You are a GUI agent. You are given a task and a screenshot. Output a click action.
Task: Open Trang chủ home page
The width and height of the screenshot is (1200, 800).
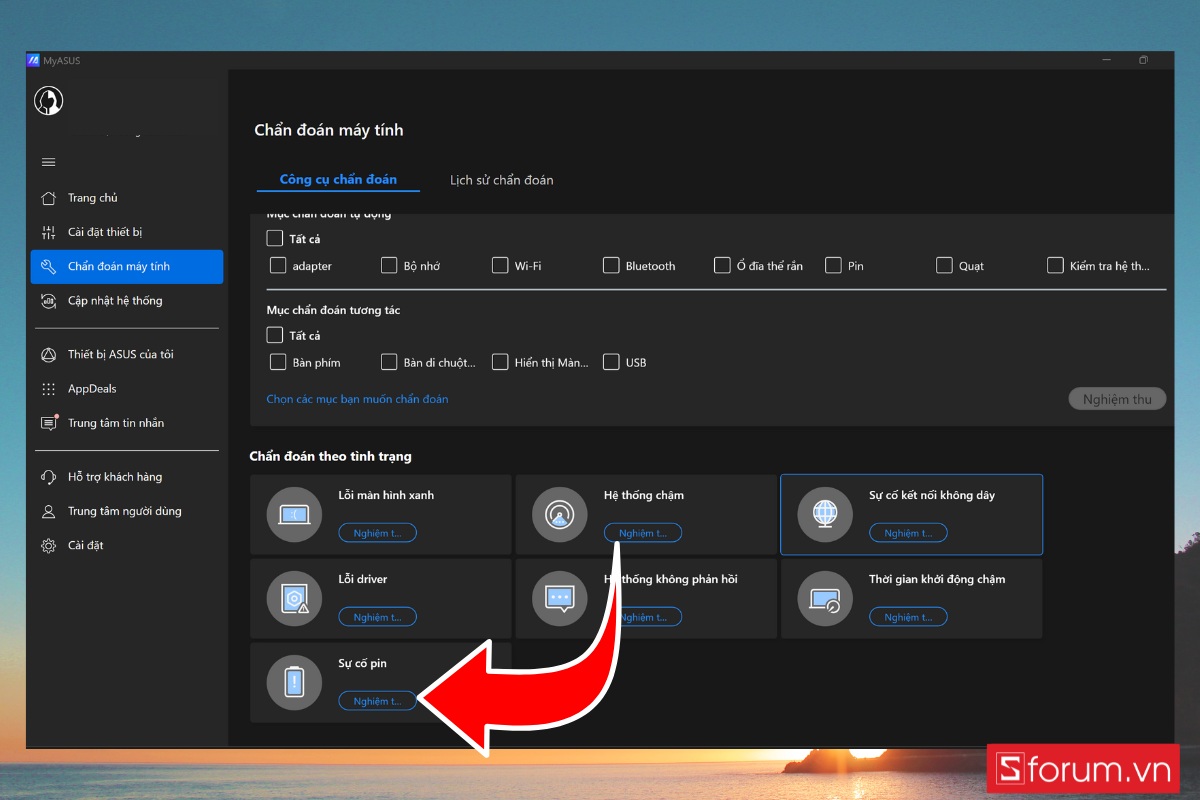92,198
